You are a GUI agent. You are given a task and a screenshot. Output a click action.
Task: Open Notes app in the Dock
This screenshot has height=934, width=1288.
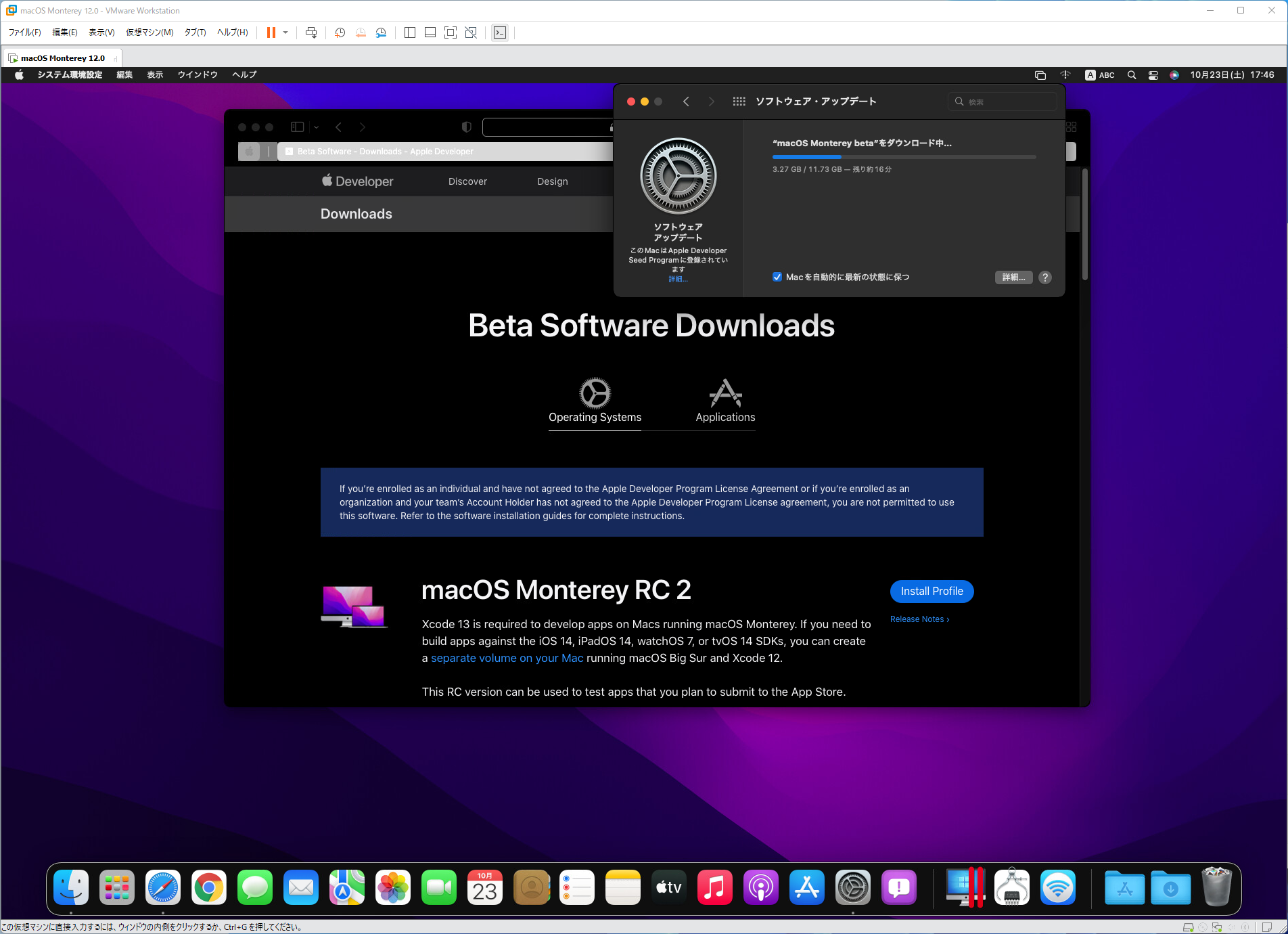click(x=623, y=887)
